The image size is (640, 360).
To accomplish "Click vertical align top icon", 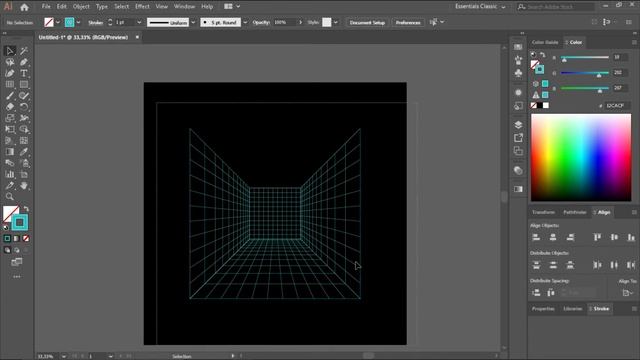I will [x=597, y=237].
